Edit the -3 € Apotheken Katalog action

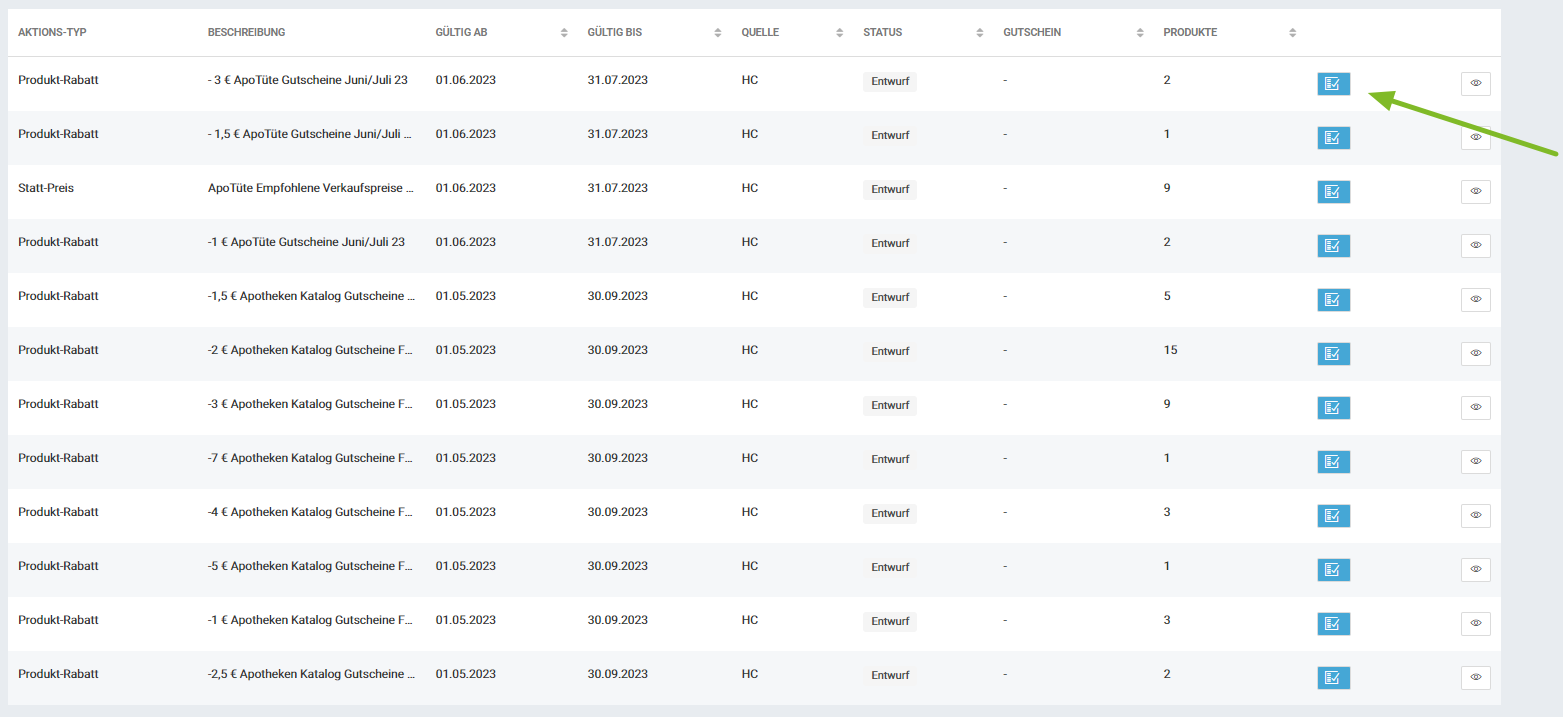1333,408
